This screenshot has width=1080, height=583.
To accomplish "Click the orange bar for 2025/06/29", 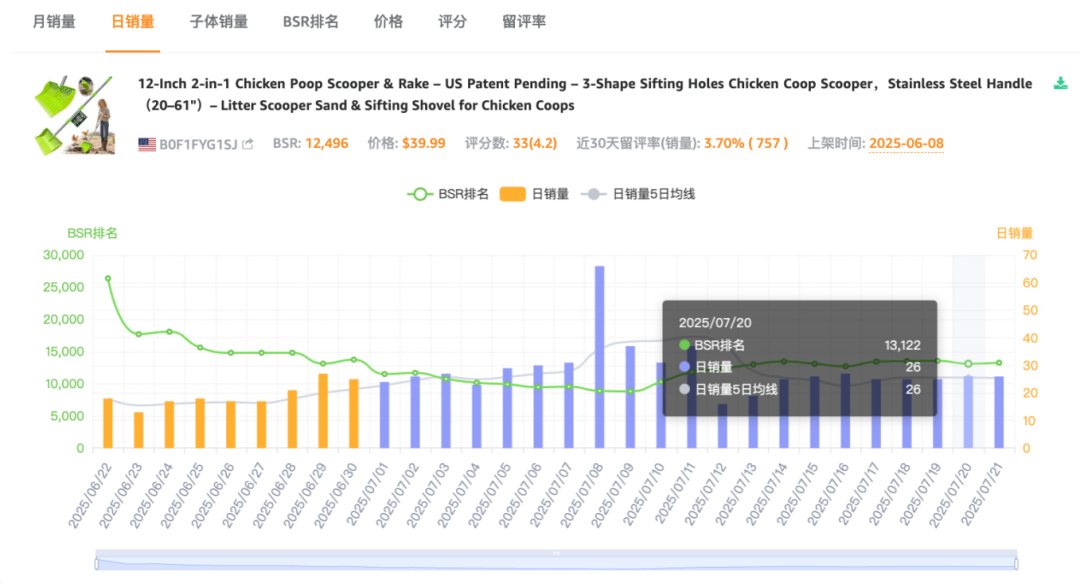I will (323, 411).
